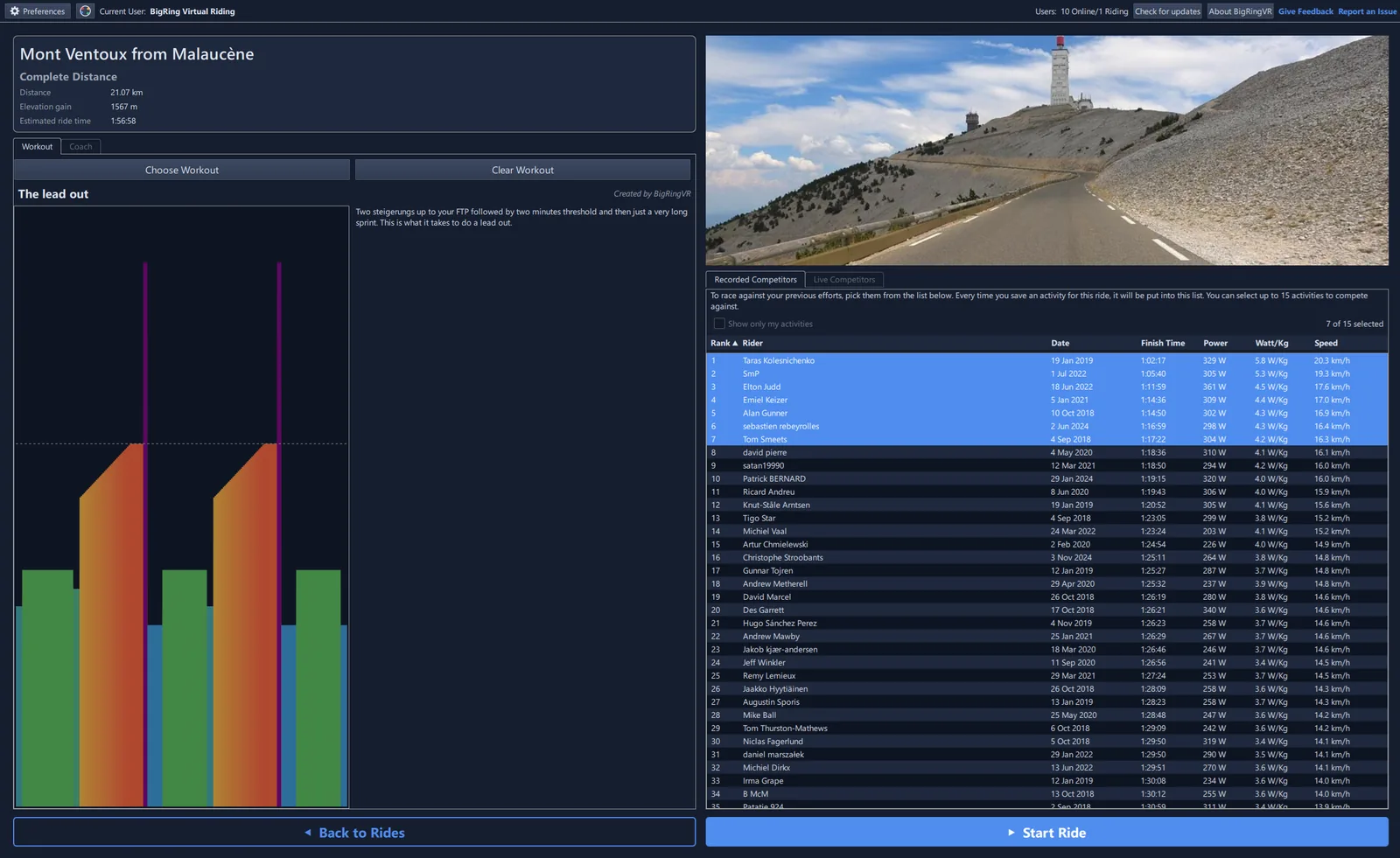The width and height of the screenshot is (1400, 858).
Task: Select competitor Augustin Sporis
Action: 1046,701
